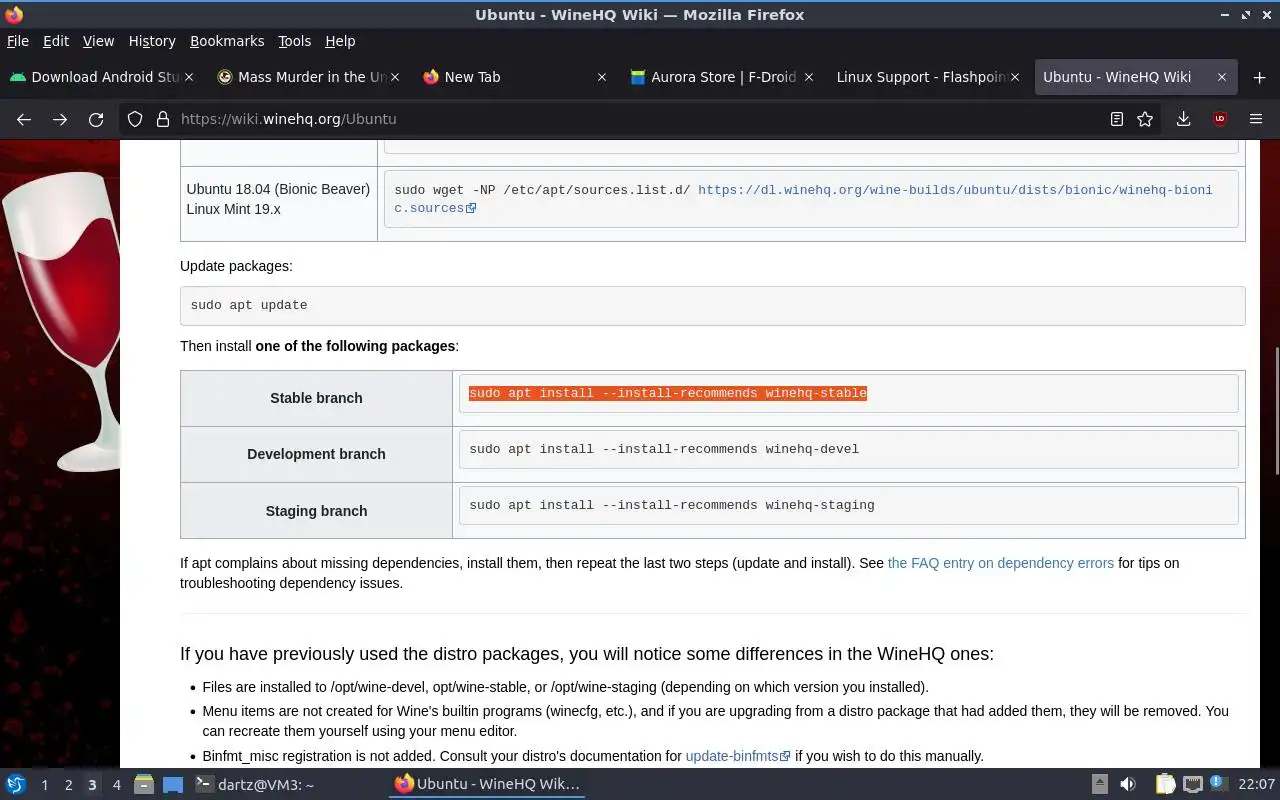
Task: Click the winehq-devel install command
Action: click(x=664, y=449)
